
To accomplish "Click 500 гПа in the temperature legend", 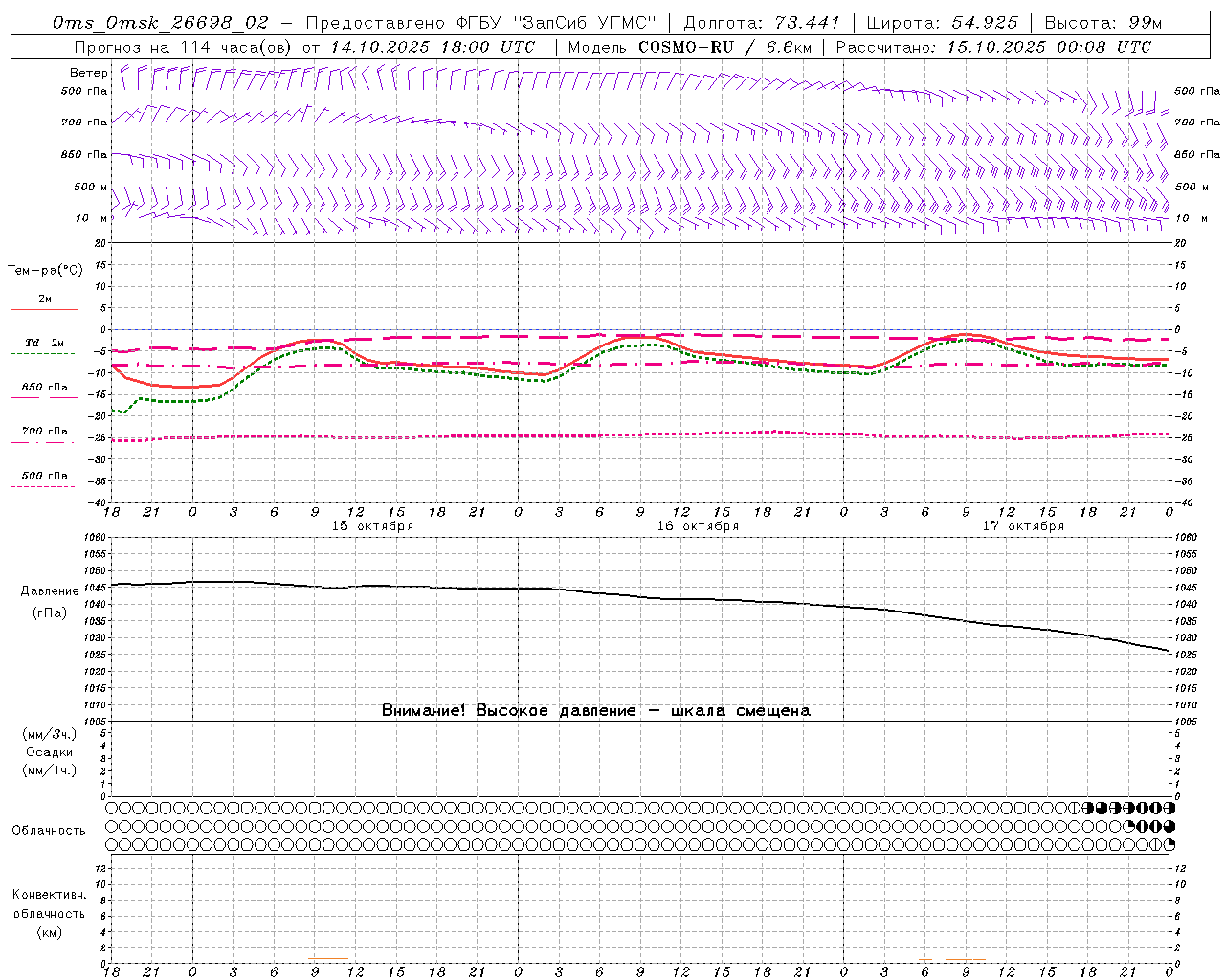I will 45,476.
